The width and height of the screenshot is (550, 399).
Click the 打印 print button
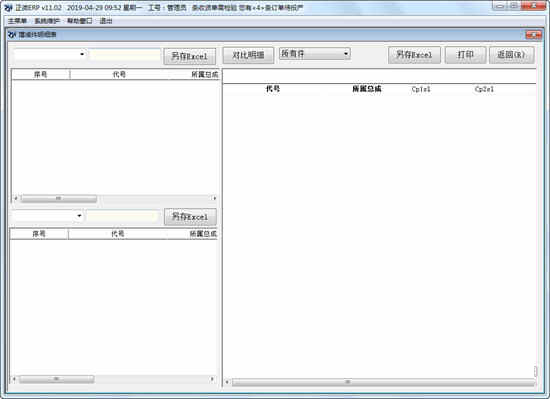pos(465,55)
